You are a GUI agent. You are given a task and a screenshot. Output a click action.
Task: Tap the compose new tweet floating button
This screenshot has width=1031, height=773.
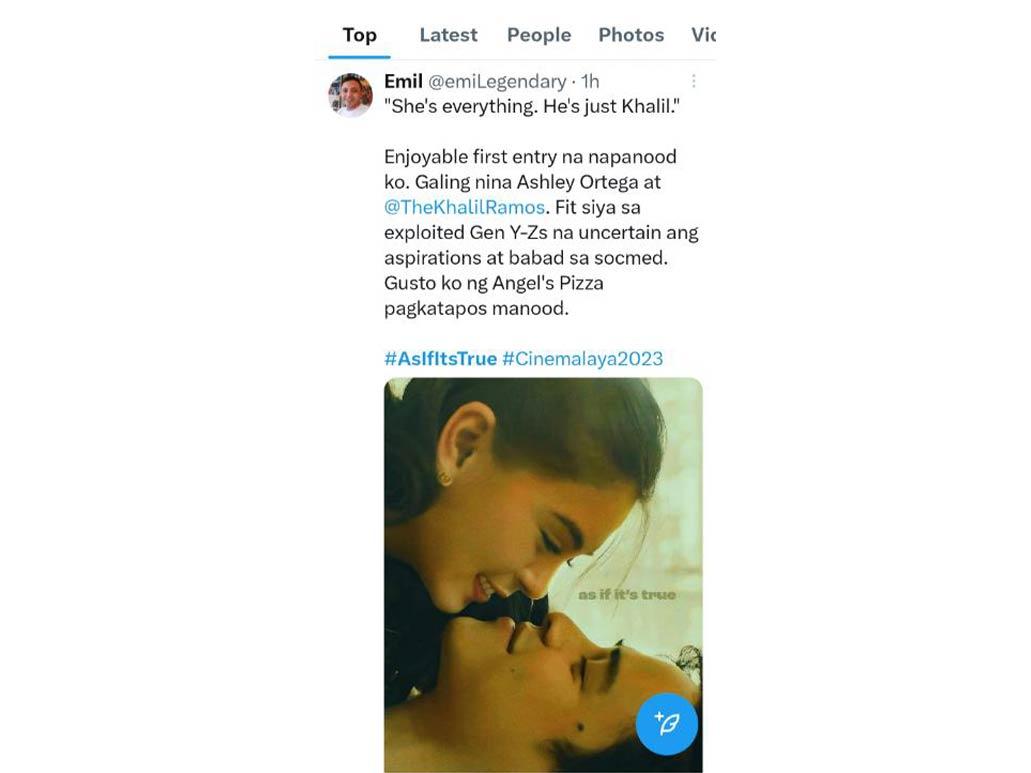click(x=667, y=724)
